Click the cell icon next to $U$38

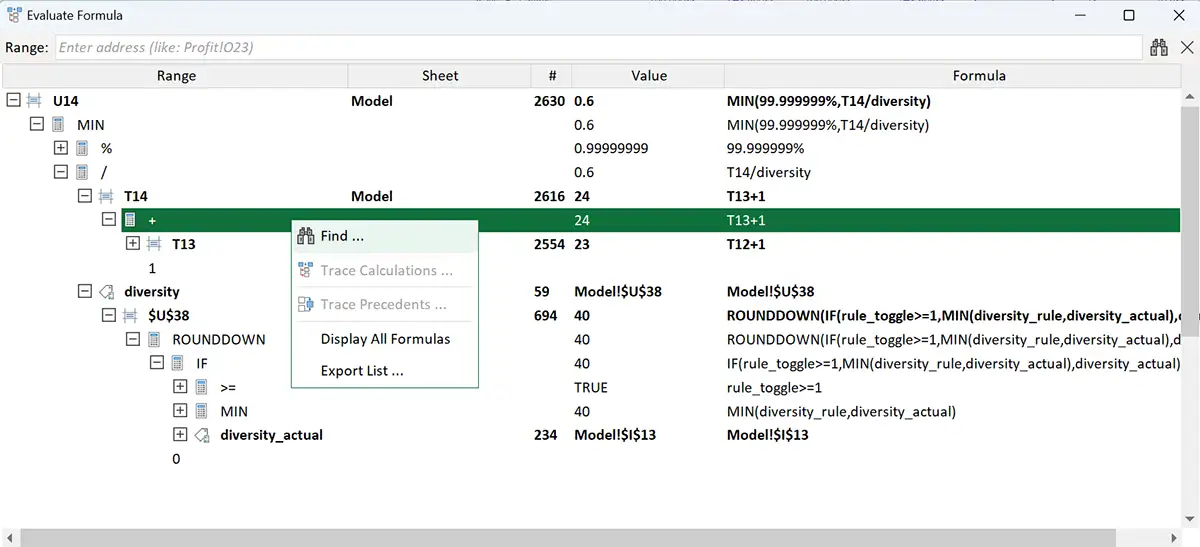click(x=130, y=315)
